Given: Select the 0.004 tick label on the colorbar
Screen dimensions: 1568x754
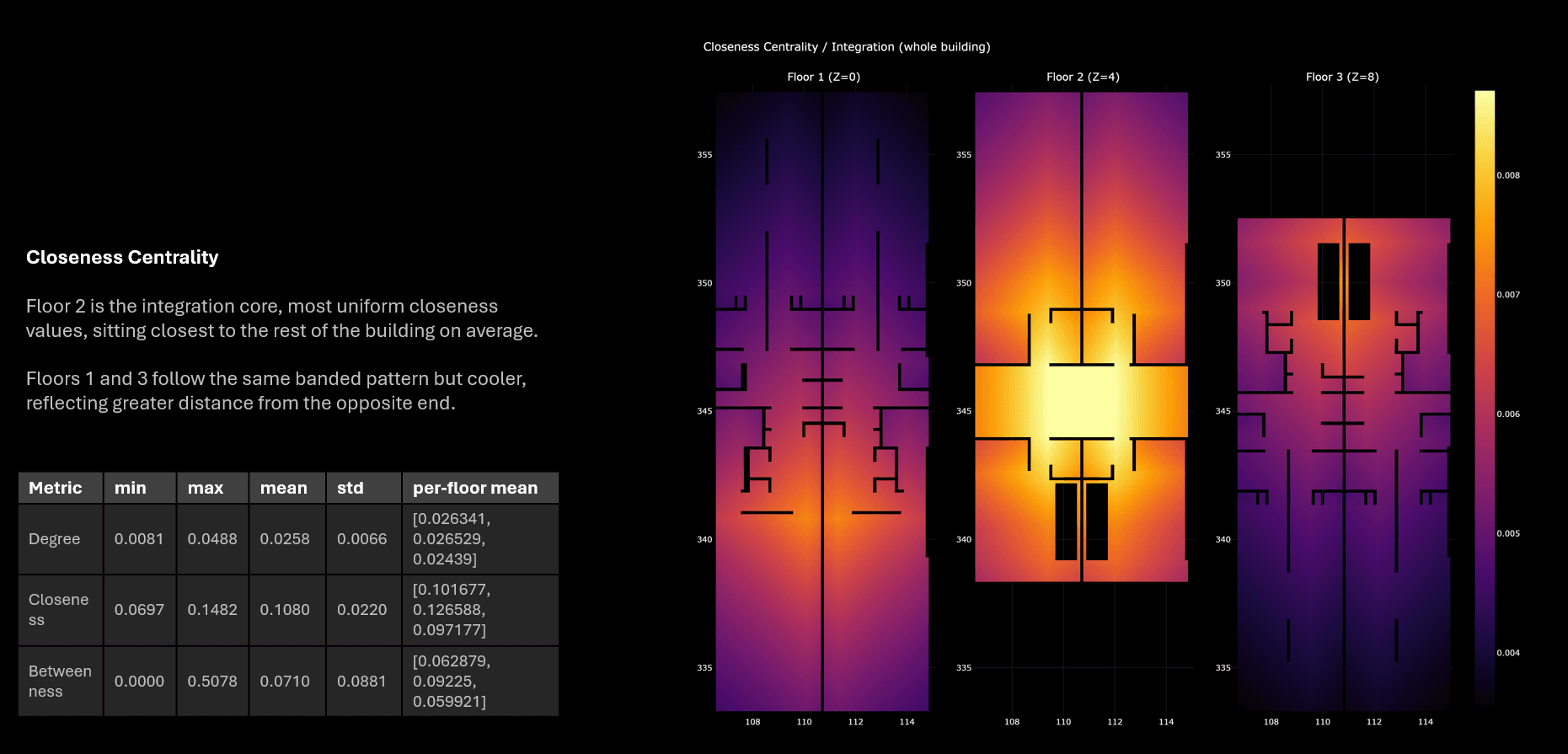Looking at the screenshot, I should 1508,653.
